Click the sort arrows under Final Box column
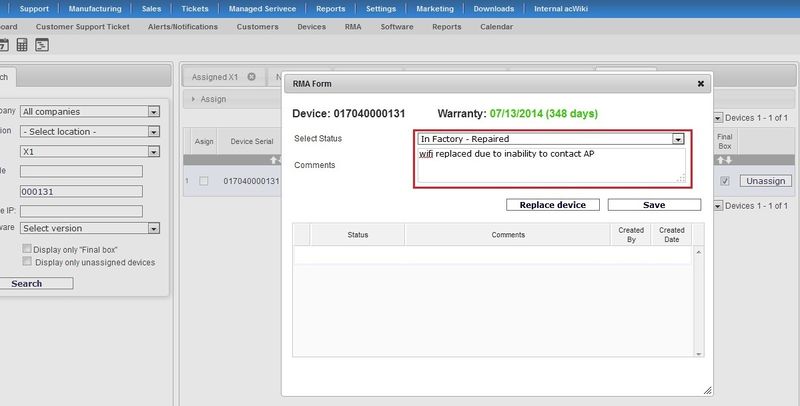 click(725, 160)
